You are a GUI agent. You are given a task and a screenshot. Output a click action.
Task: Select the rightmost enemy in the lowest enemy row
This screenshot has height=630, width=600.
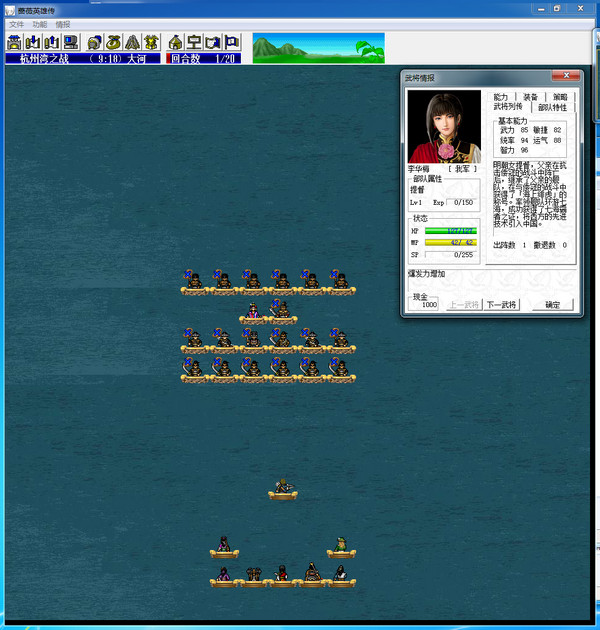click(x=341, y=370)
